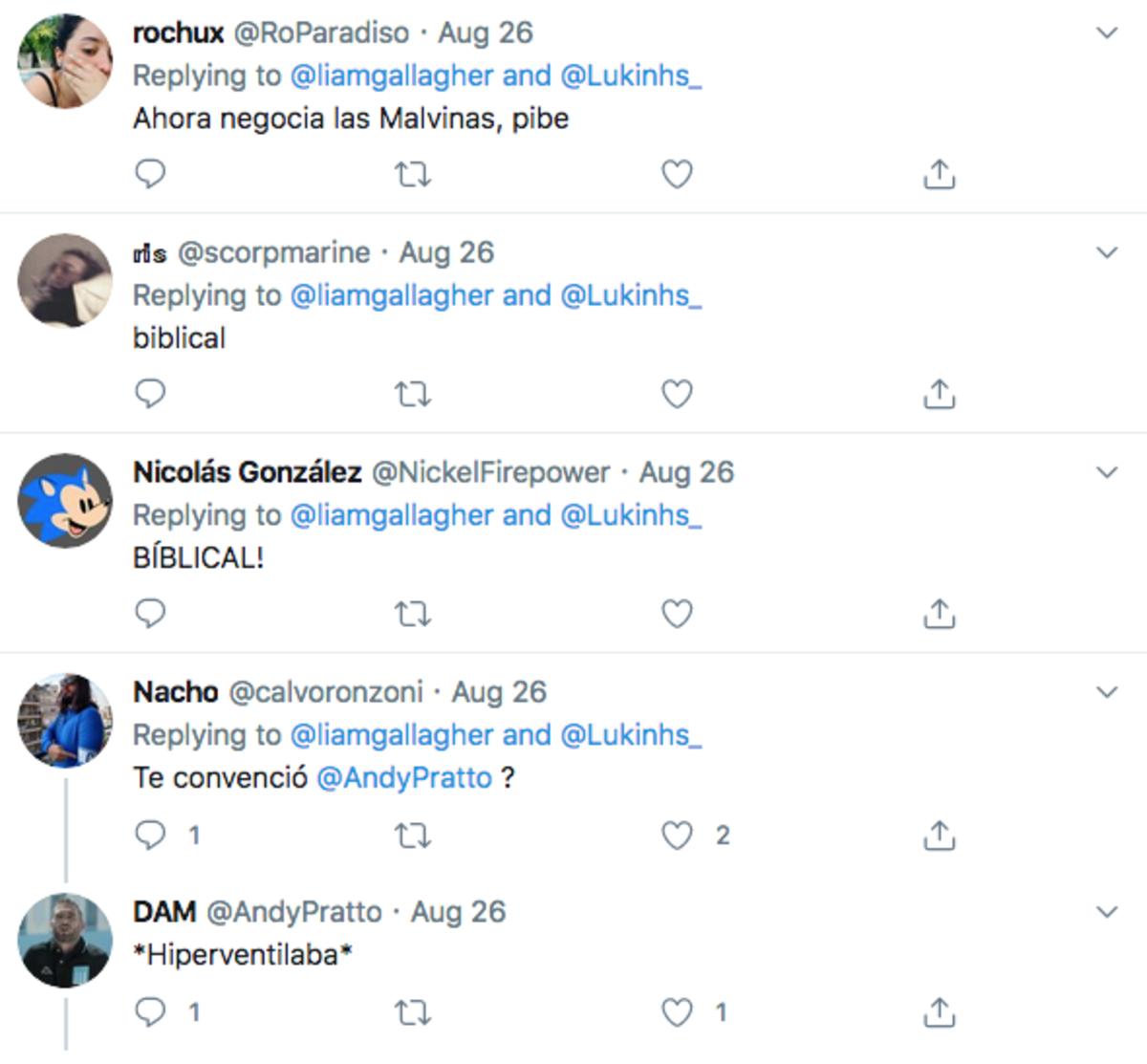Open DAM's profile avatar
The height and width of the screenshot is (1064, 1147).
pos(65,940)
